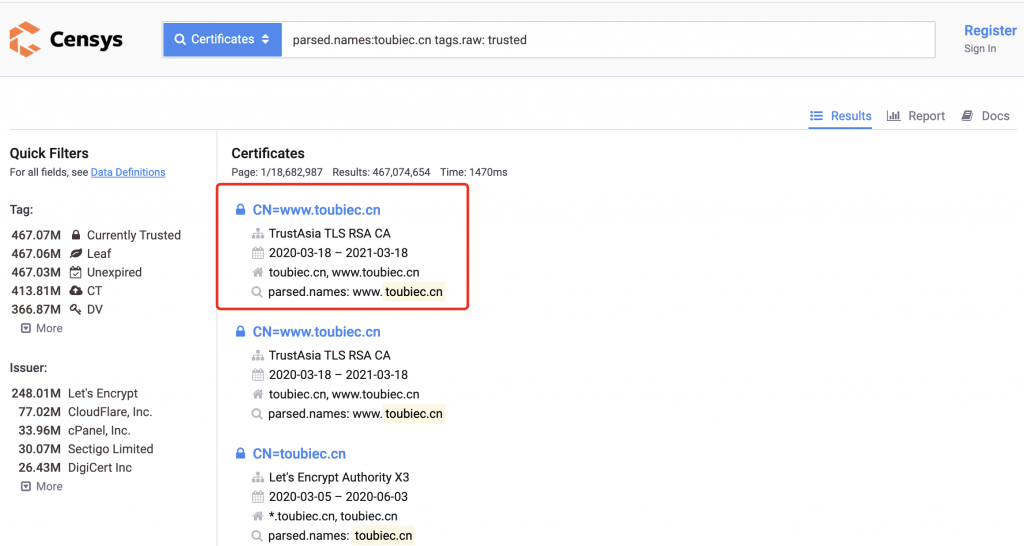The image size is (1024, 546).
Task: Click the Register link
Action: coord(989,31)
